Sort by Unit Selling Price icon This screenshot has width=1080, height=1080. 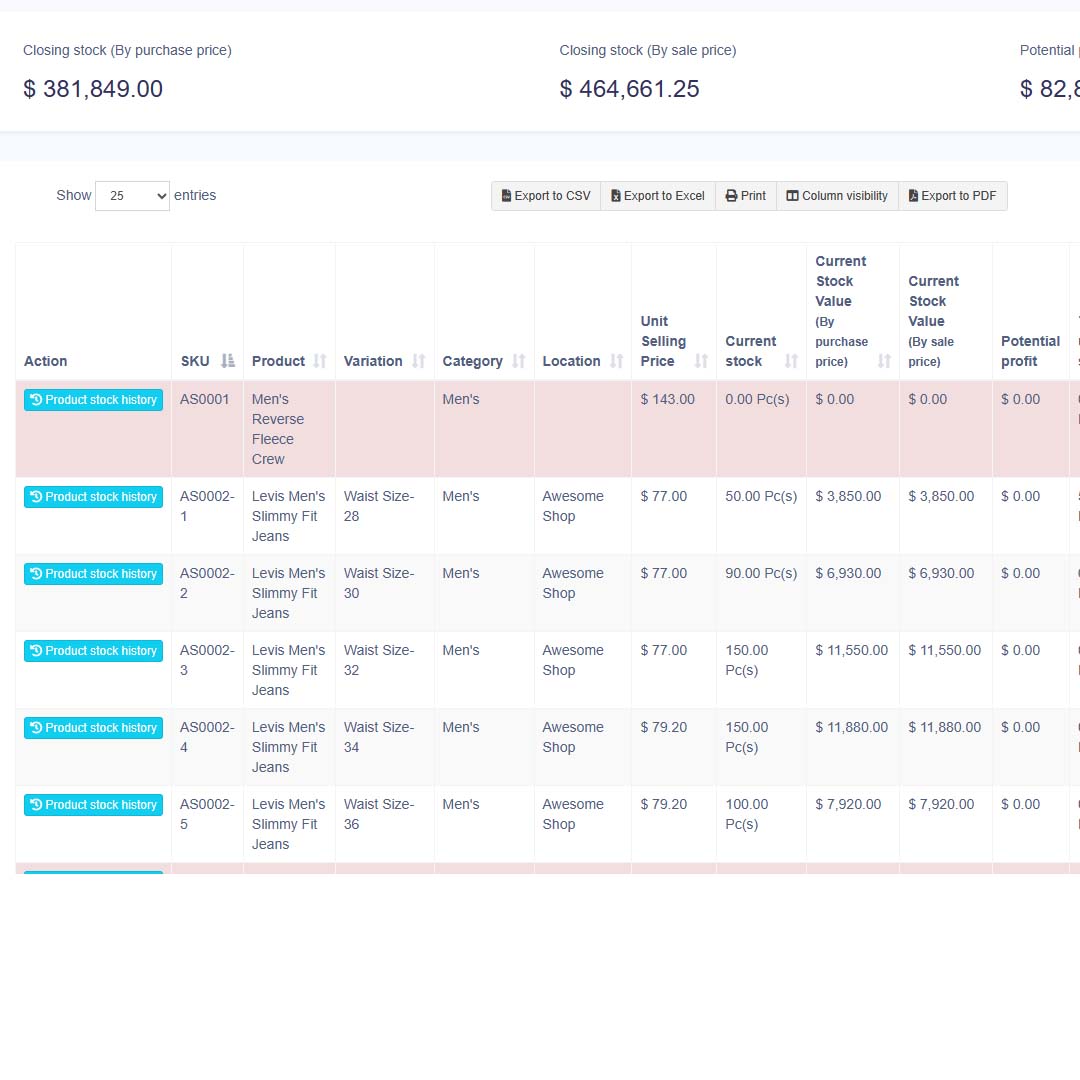701,361
